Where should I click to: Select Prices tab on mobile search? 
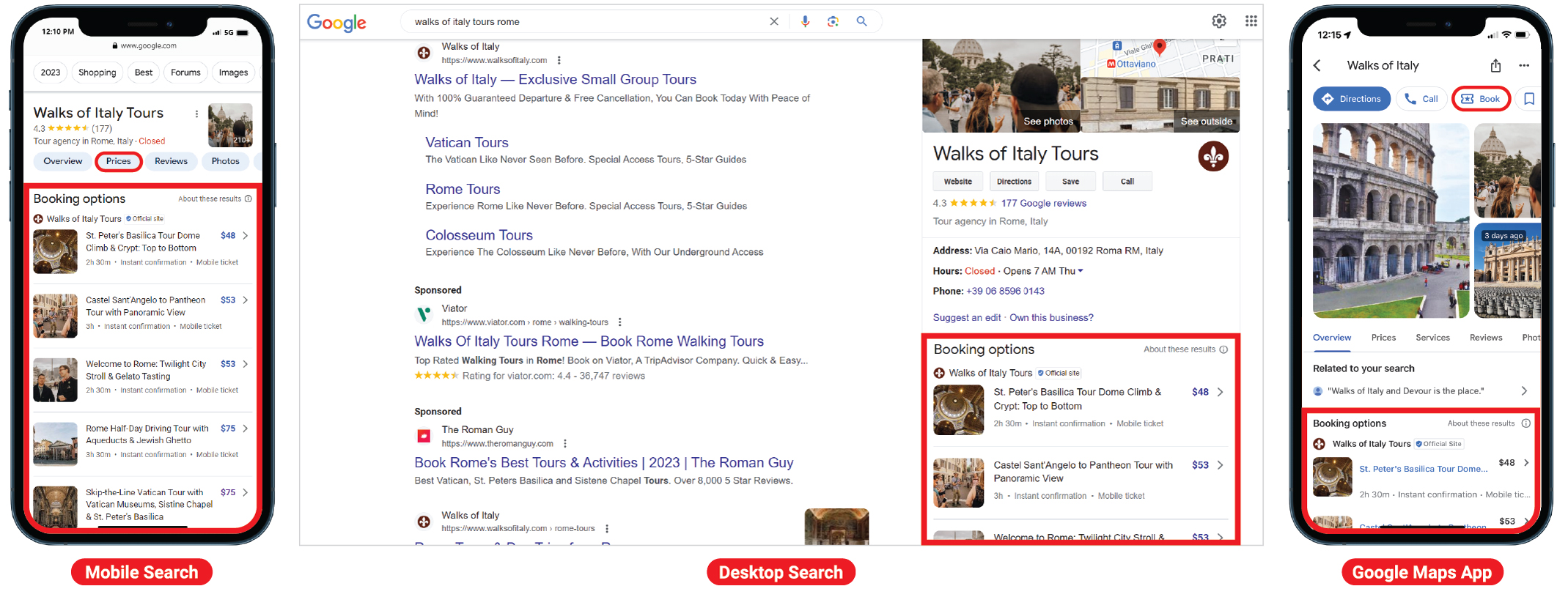tap(119, 161)
